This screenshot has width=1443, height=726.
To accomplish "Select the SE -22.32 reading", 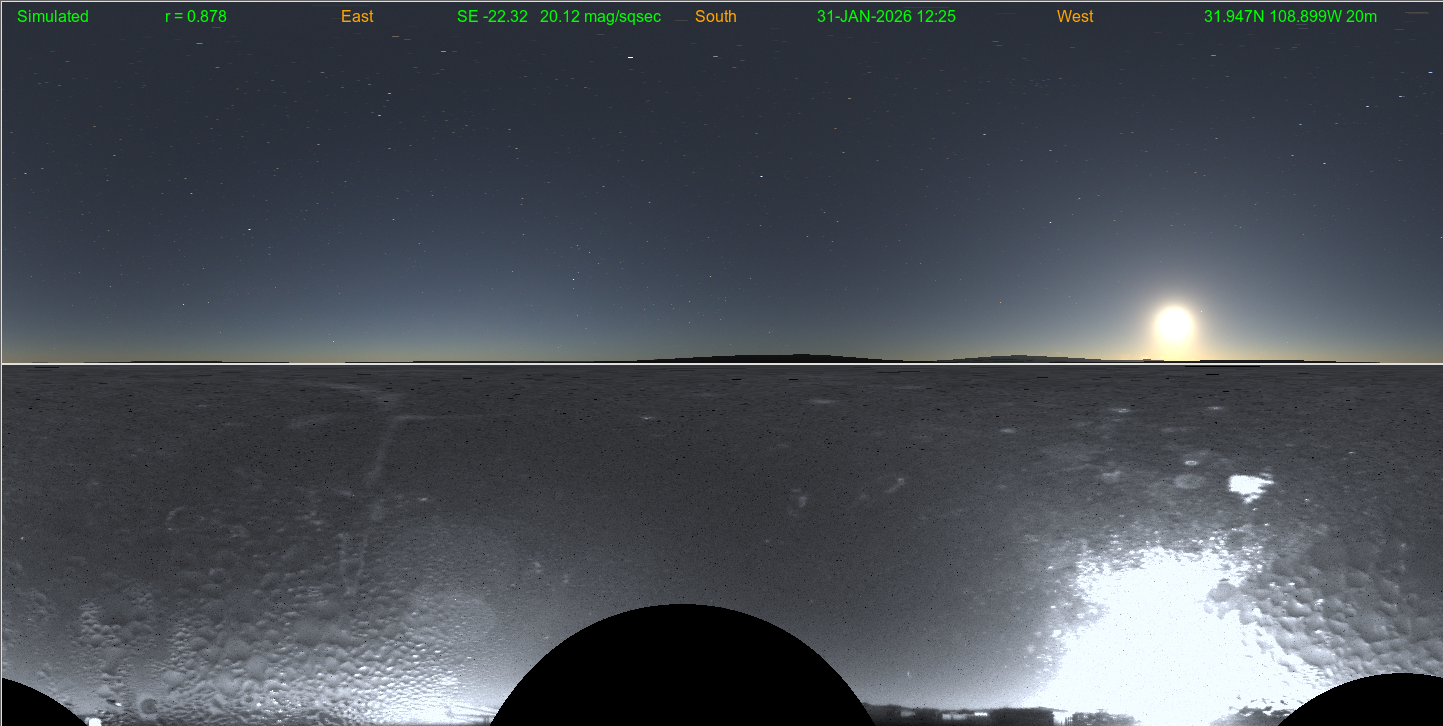I will coord(492,17).
